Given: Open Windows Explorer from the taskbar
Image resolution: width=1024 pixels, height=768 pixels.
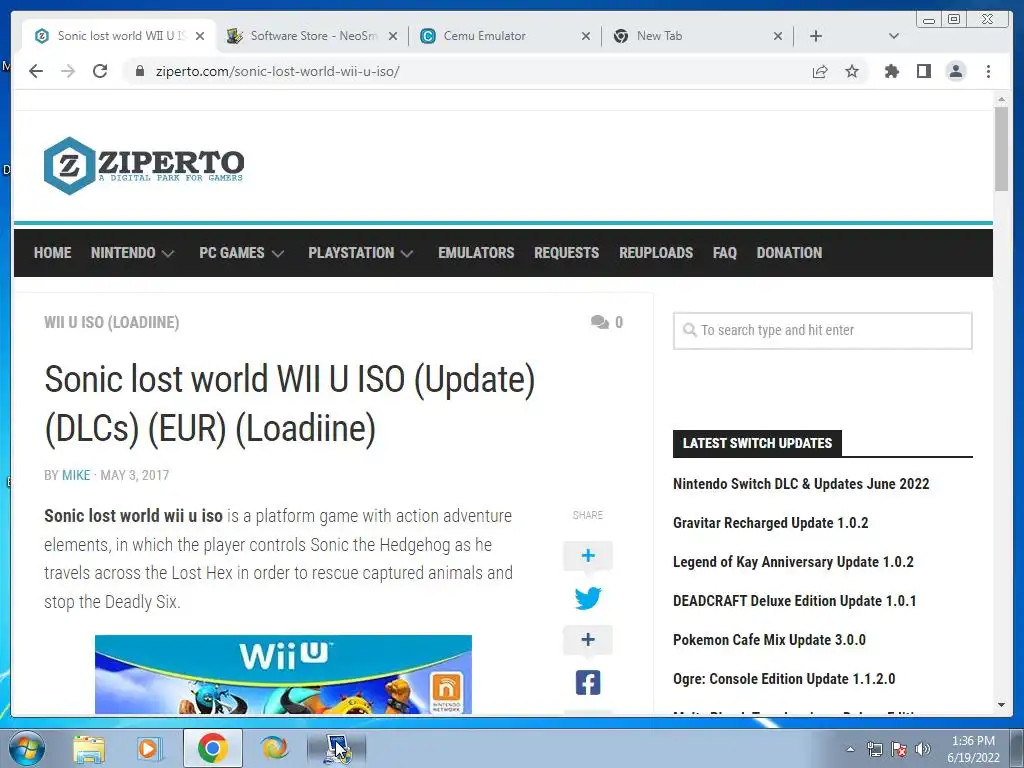Looking at the screenshot, I should pos(89,748).
